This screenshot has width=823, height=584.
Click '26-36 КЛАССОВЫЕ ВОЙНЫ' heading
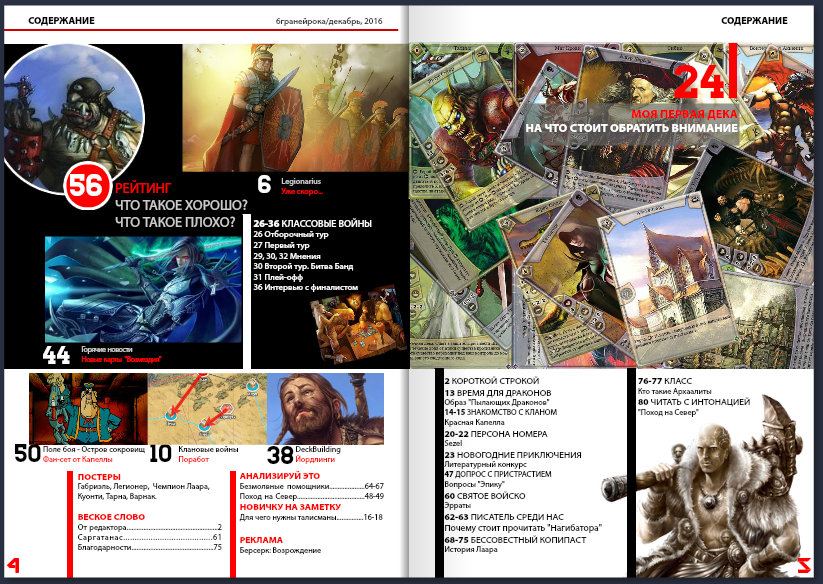[312, 224]
